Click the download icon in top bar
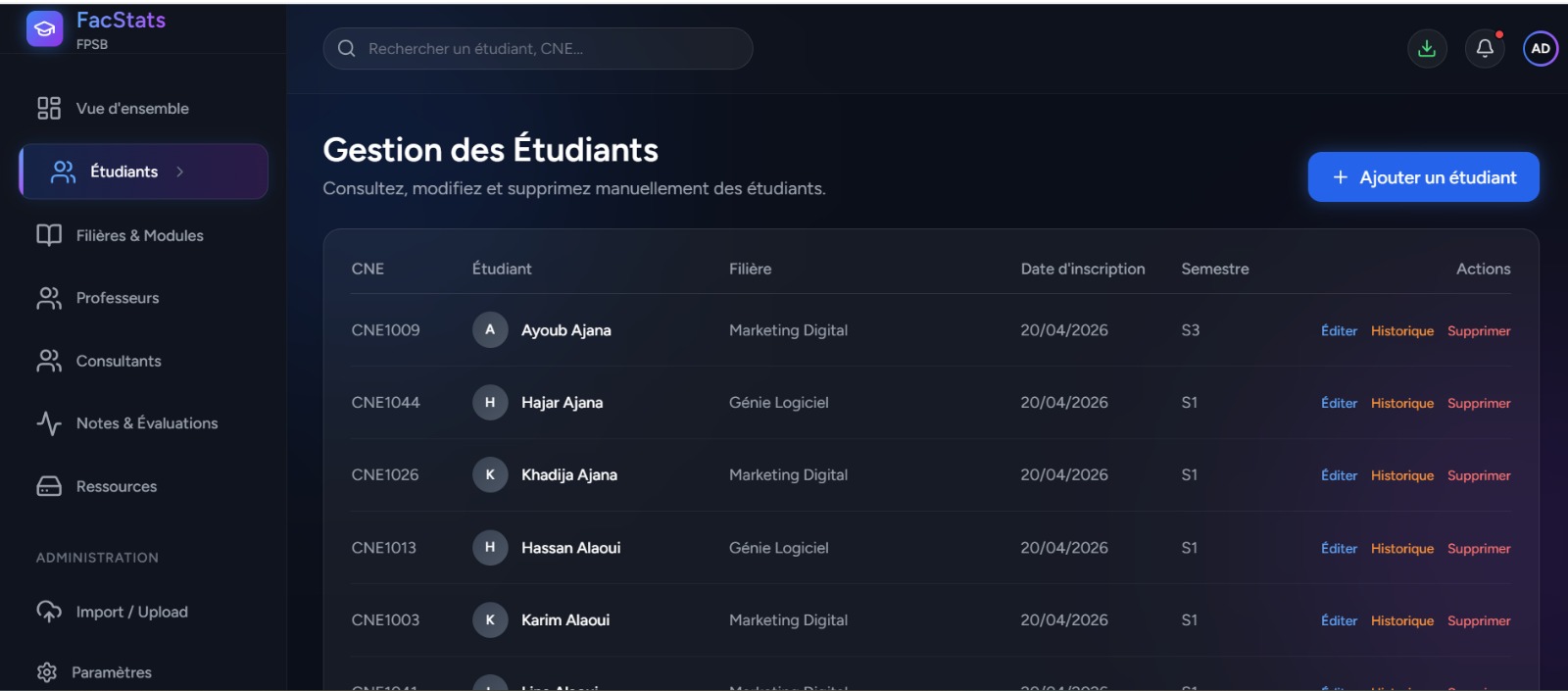1568x691 pixels. (x=1427, y=48)
